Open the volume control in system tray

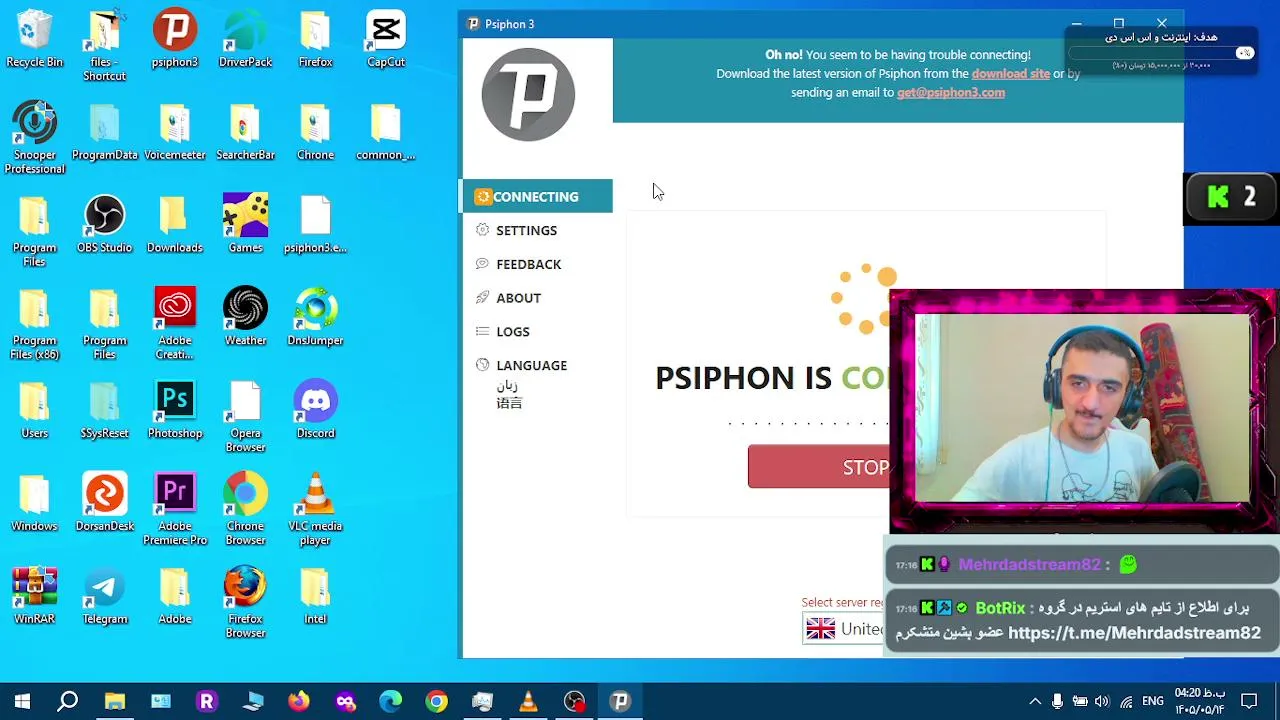pyautogui.click(x=1102, y=701)
